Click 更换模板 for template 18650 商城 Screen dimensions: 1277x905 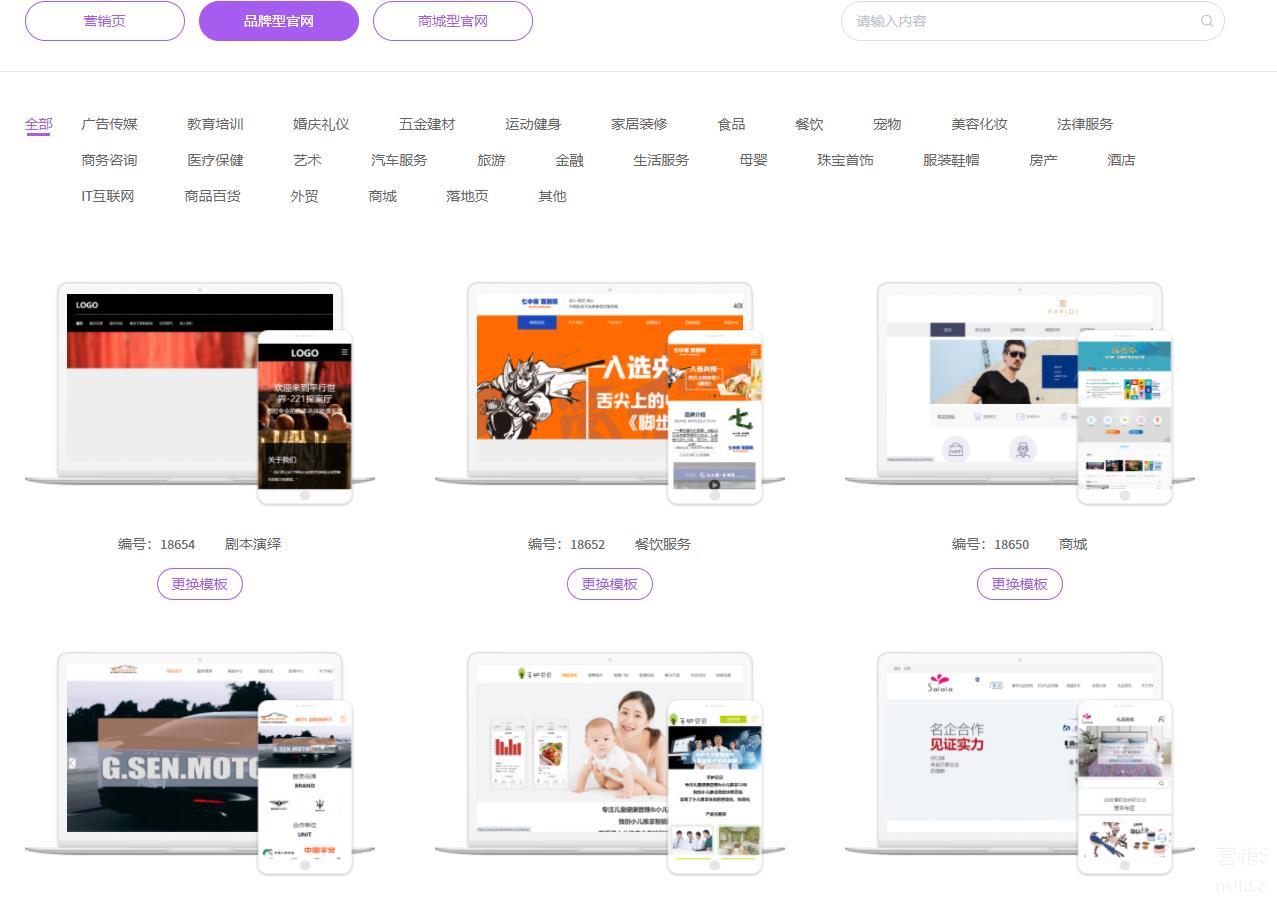pos(1020,584)
